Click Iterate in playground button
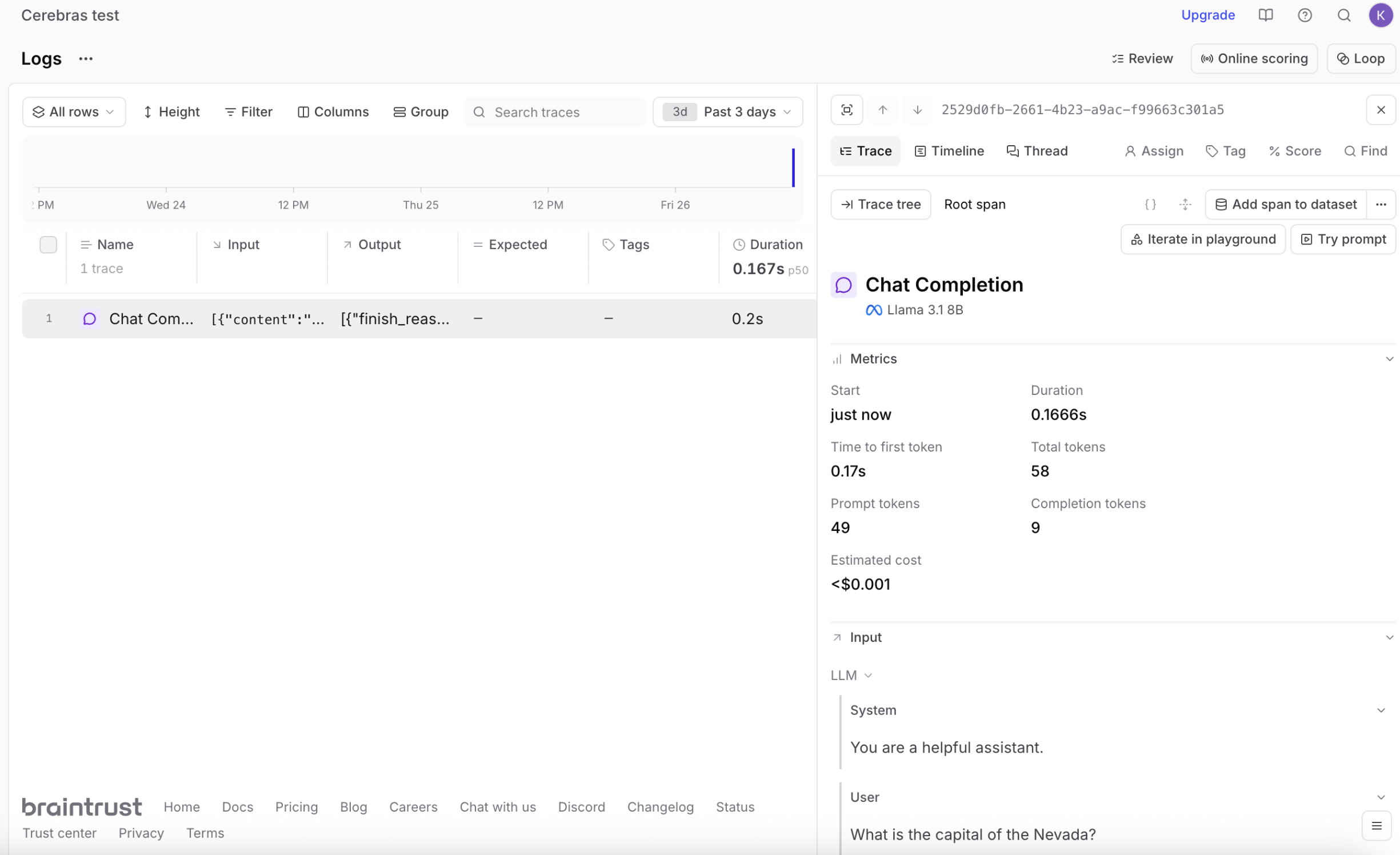This screenshot has height=855, width=1400. pos(1203,239)
